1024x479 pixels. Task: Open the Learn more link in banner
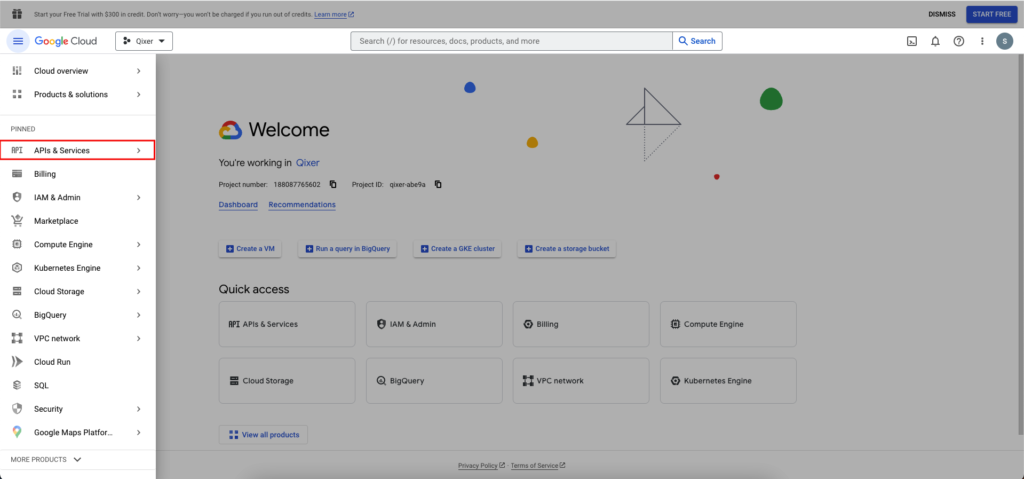[x=334, y=14]
